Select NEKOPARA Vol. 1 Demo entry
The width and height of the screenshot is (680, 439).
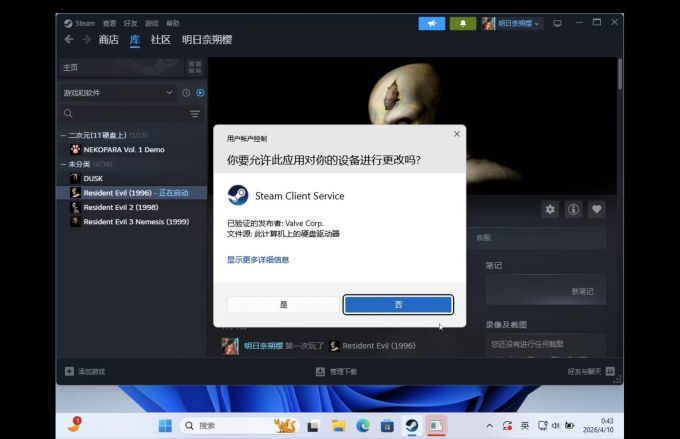(131, 150)
